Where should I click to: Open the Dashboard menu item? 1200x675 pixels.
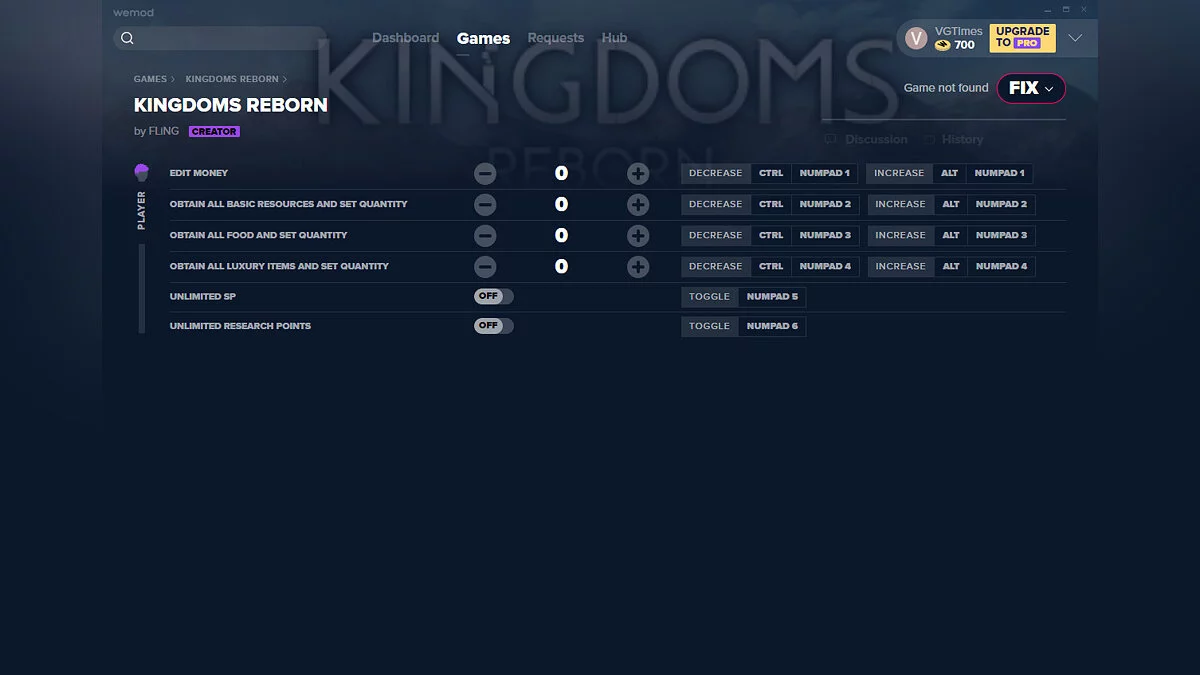tap(405, 37)
